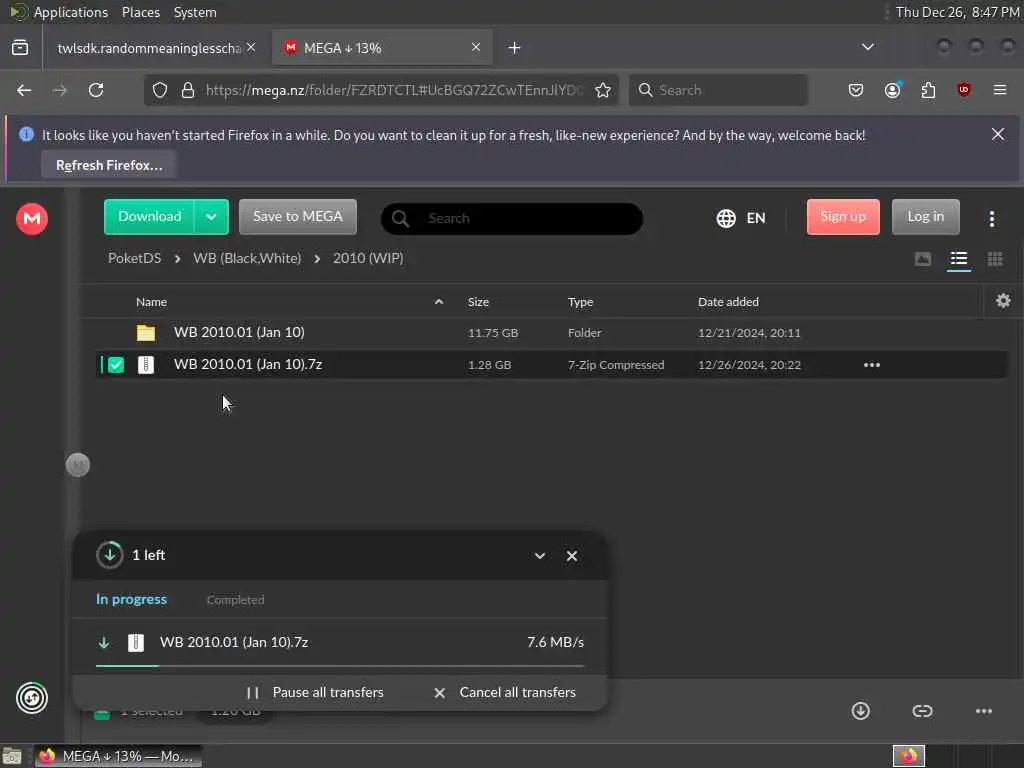Switch to the twlsdk.randommeaninglesscha tab
This screenshot has width=1024, height=768.
149,48
